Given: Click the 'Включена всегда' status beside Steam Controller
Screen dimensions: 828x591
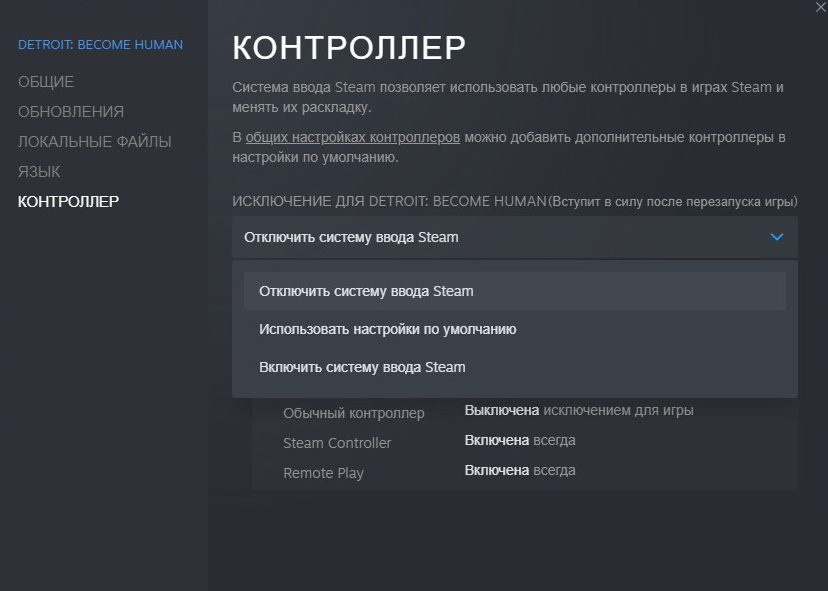Looking at the screenshot, I should tap(520, 440).
